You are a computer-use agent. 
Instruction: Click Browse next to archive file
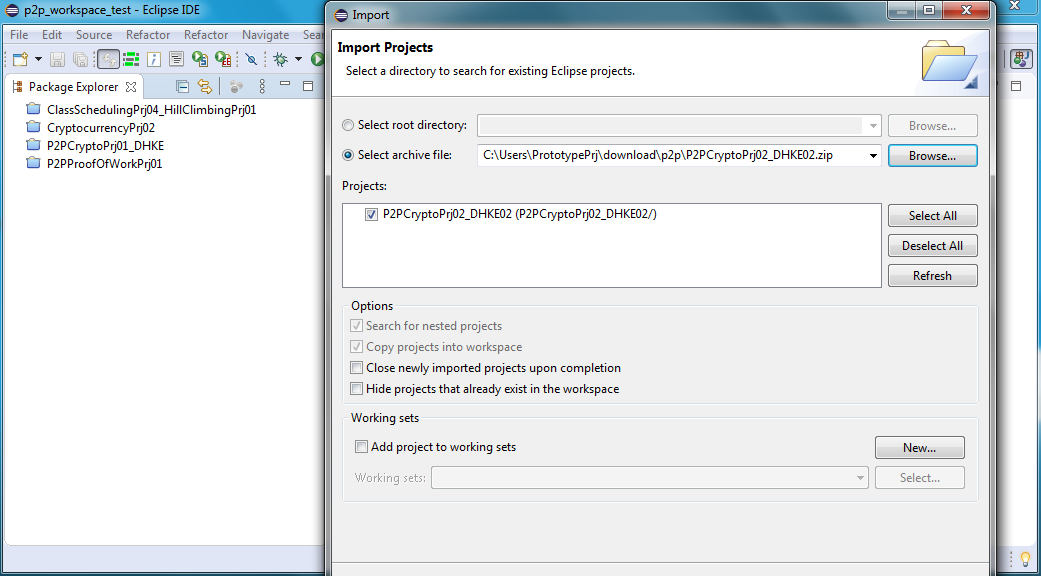pos(933,156)
